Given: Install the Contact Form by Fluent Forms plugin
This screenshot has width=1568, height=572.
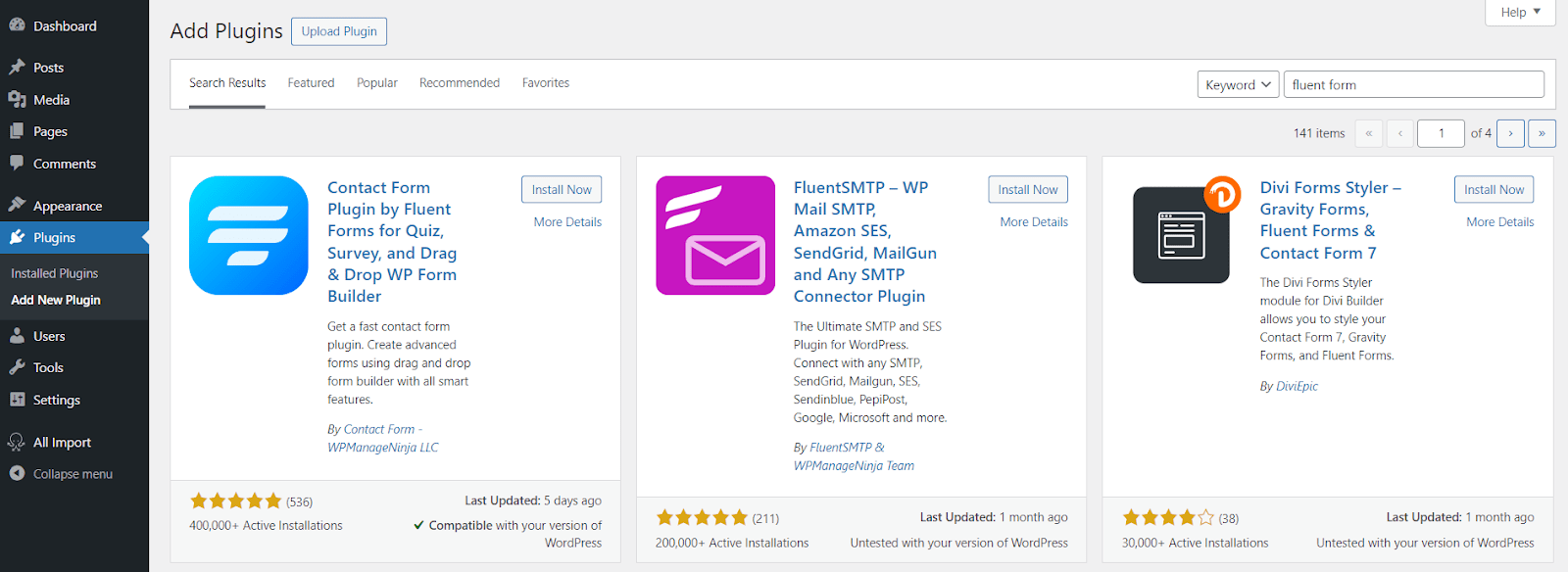Looking at the screenshot, I should tap(562, 190).
